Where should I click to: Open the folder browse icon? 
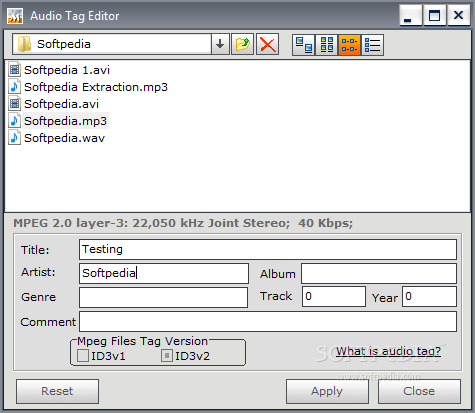click(243, 44)
